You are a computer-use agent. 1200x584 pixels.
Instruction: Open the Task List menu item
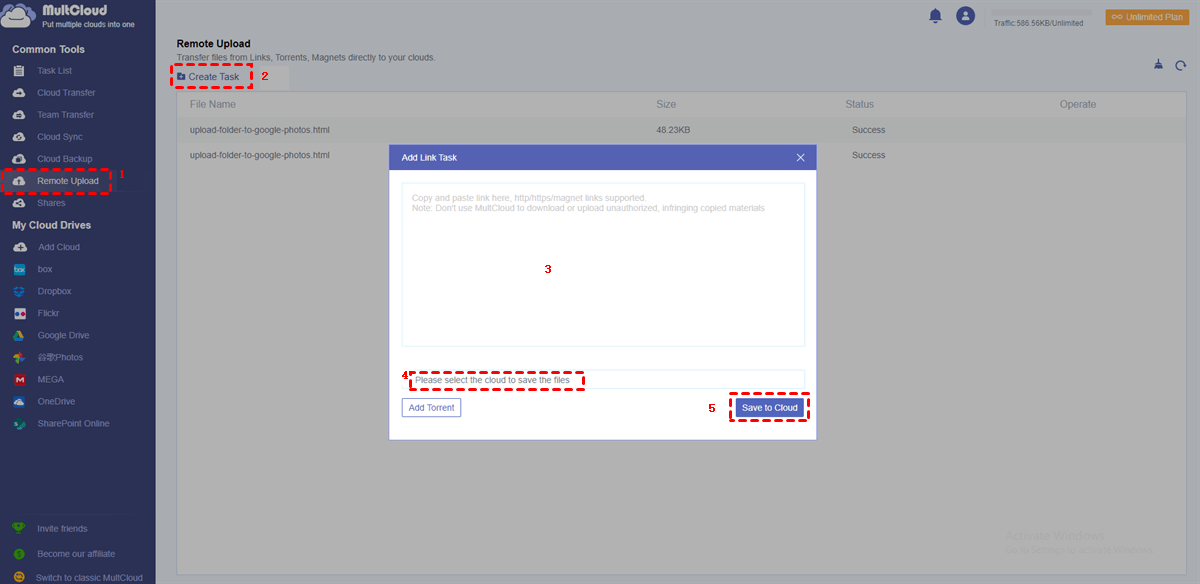click(55, 71)
